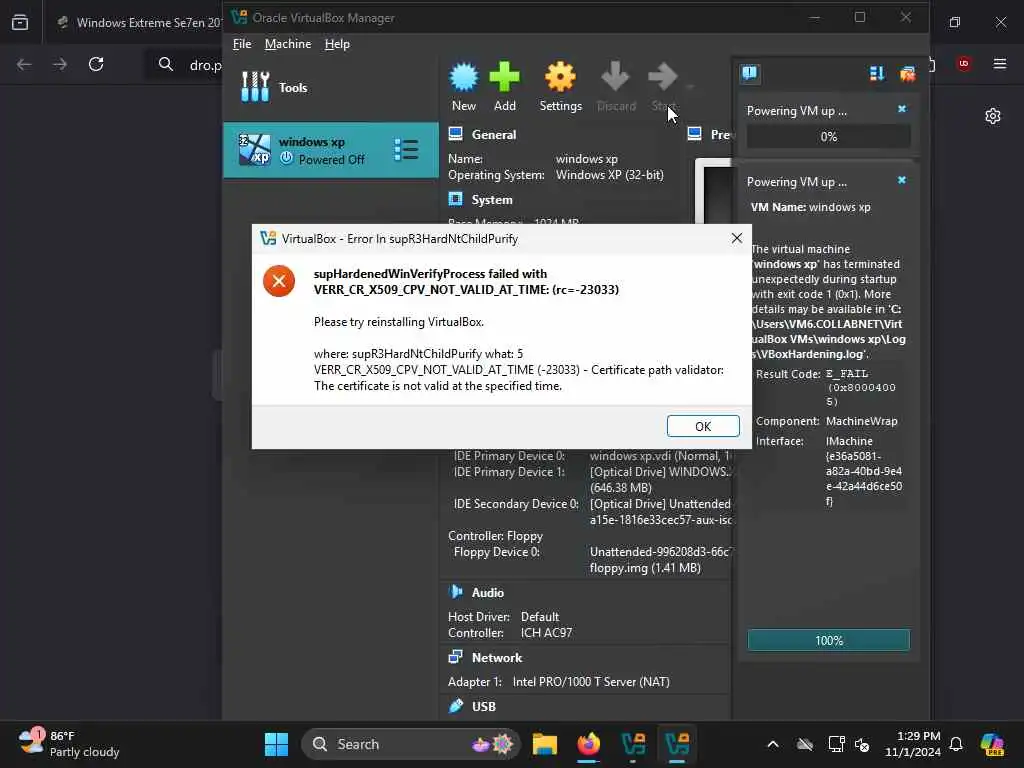Open File Explorer from the taskbar
The image size is (1024, 768).
(545, 744)
